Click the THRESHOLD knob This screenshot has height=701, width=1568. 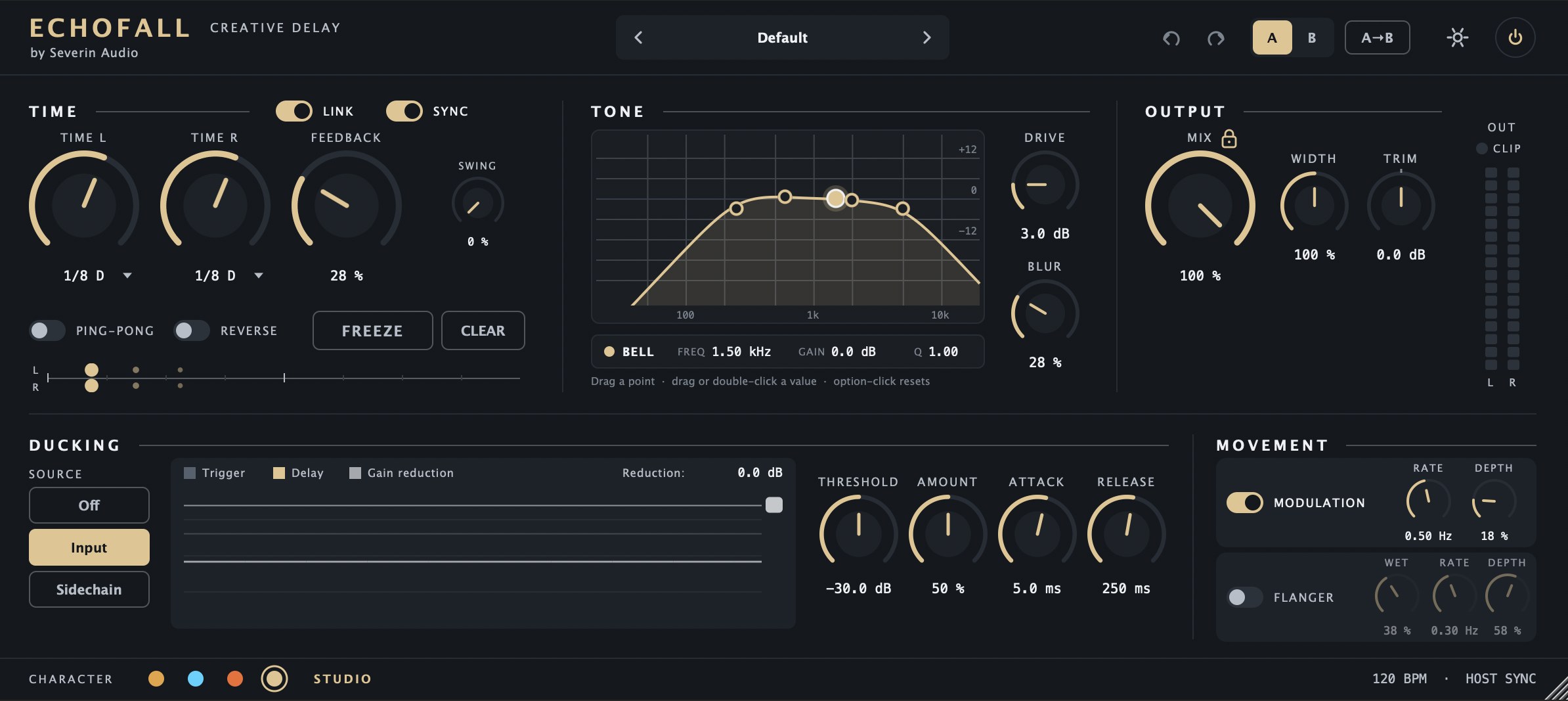pyautogui.click(x=859, y=534)
